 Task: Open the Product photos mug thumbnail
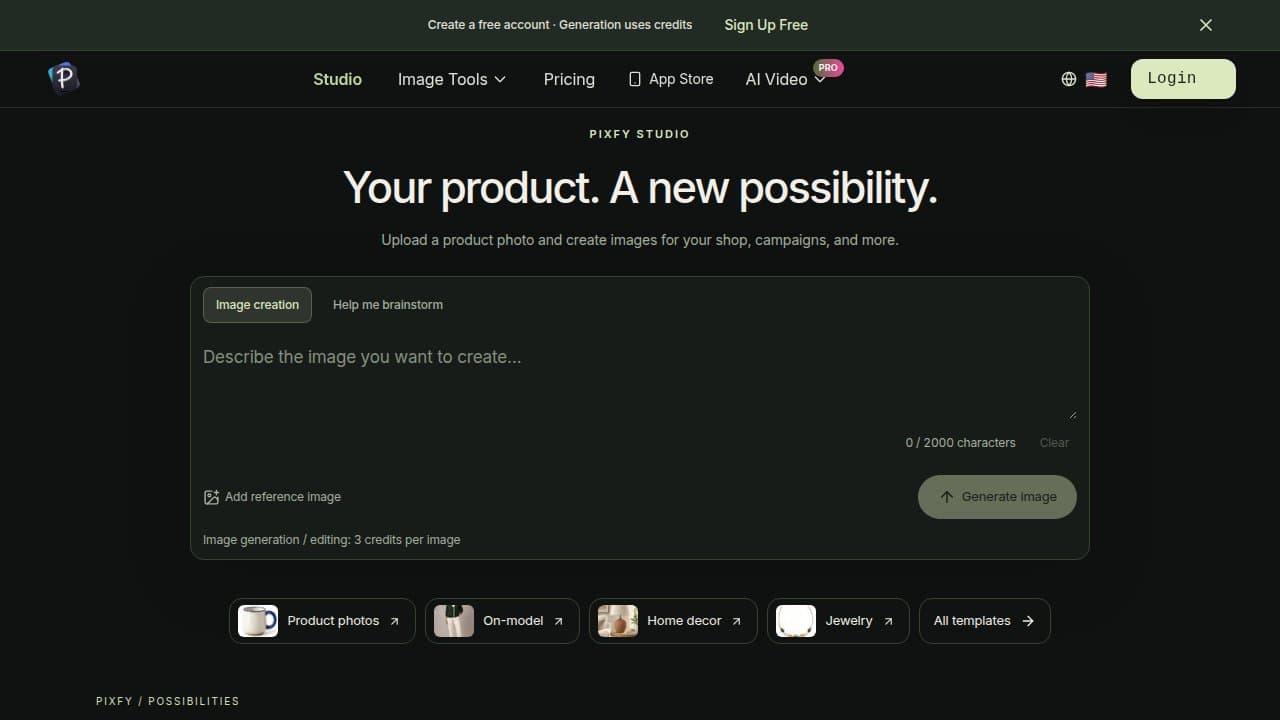pyautogui.click(x=258, y=621)
